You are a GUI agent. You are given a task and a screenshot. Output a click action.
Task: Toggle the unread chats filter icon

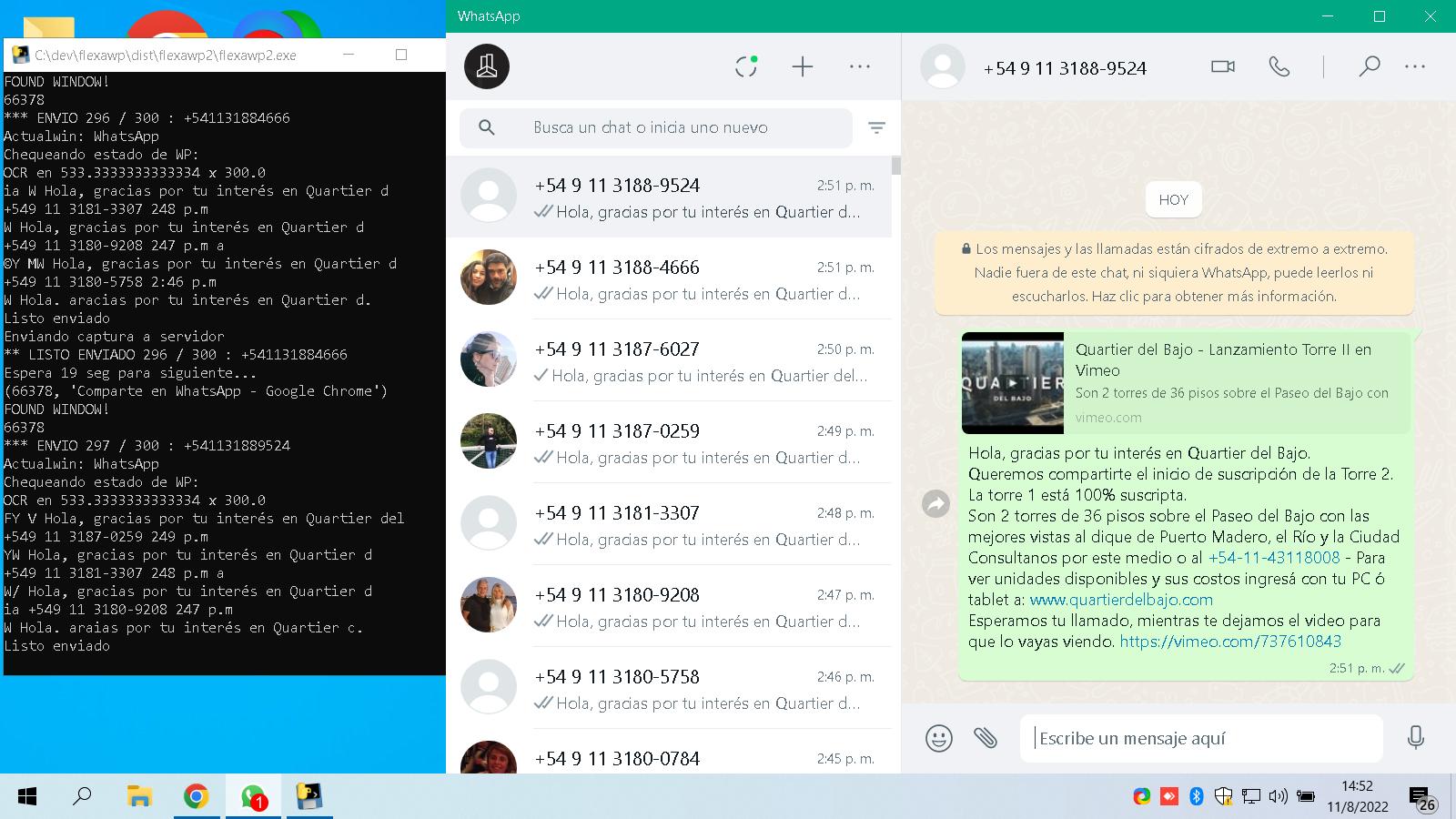(x=876, y=127)
